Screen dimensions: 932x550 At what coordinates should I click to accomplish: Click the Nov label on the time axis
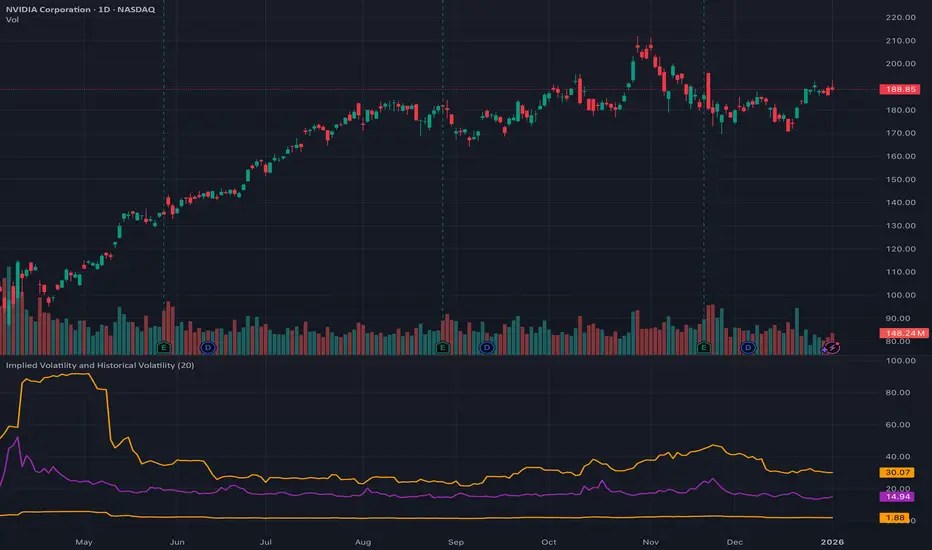(x=651, y=542)
